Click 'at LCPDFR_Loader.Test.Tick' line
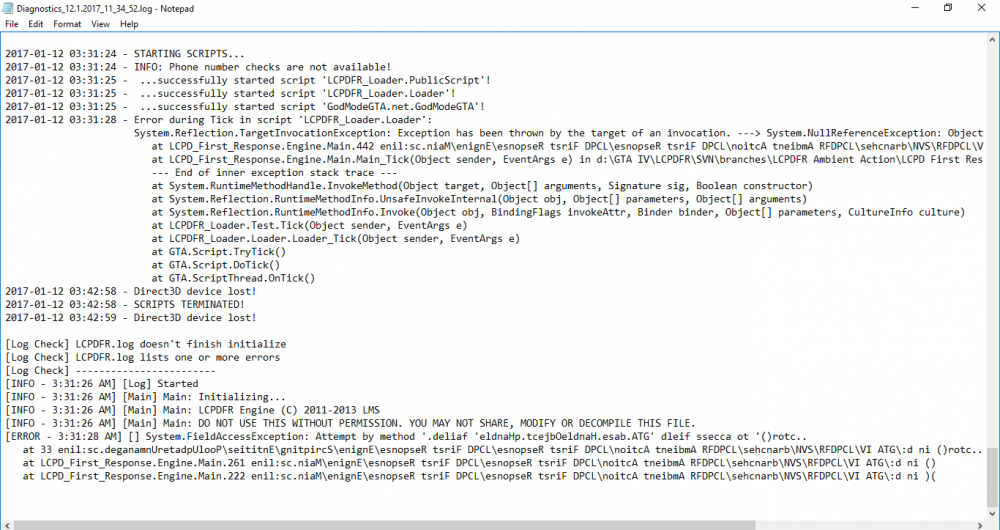The image size is (1000, 530). tap(309, 225)
